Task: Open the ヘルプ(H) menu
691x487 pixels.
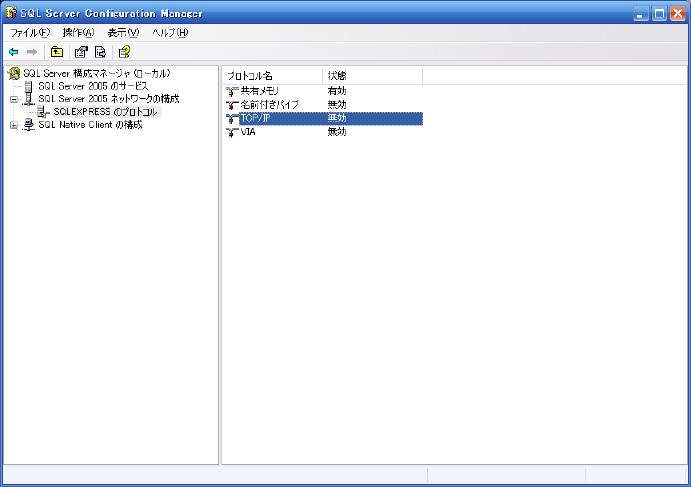Action: (x=171, y=33)
